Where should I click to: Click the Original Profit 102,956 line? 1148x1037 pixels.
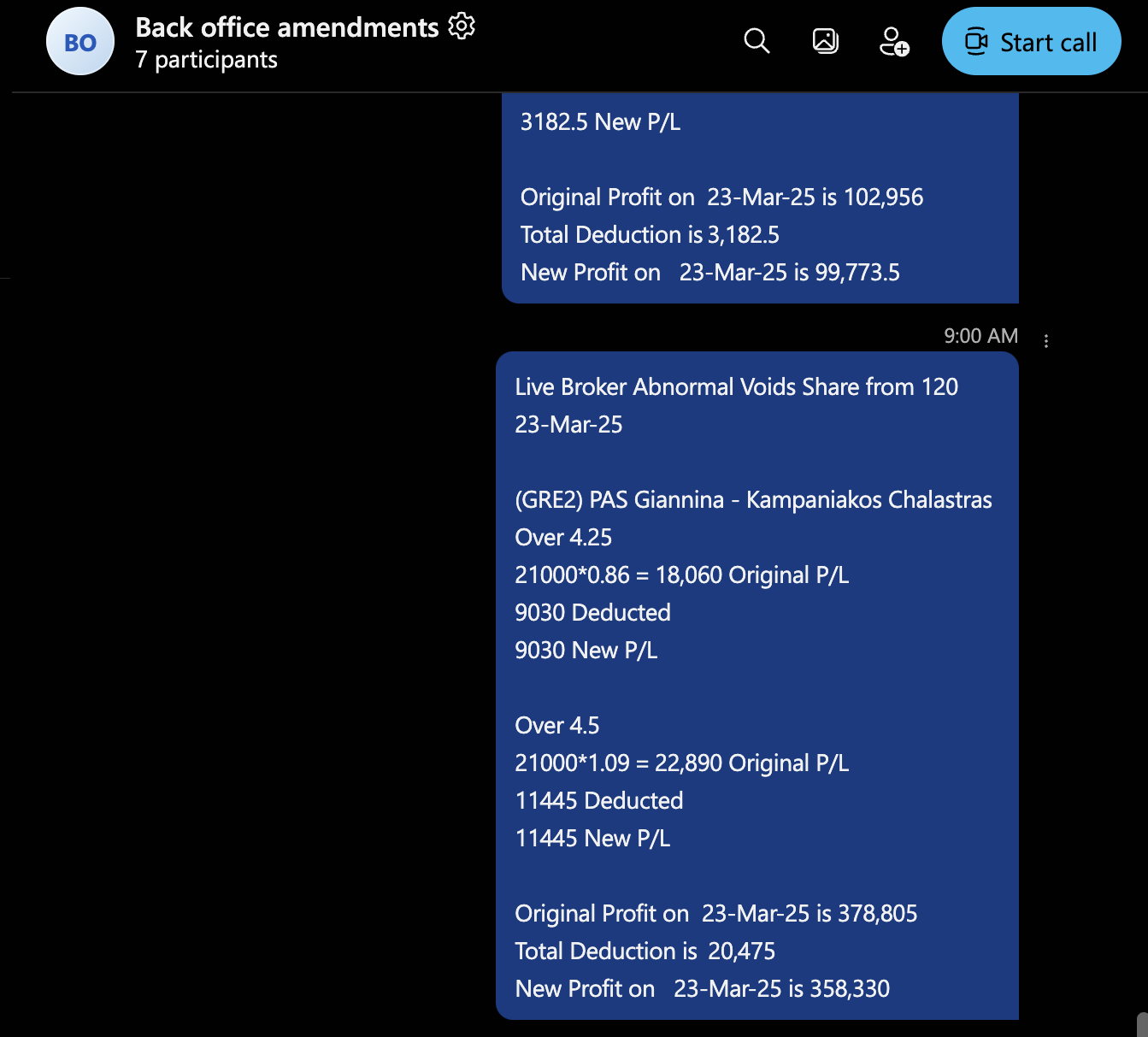721,197
